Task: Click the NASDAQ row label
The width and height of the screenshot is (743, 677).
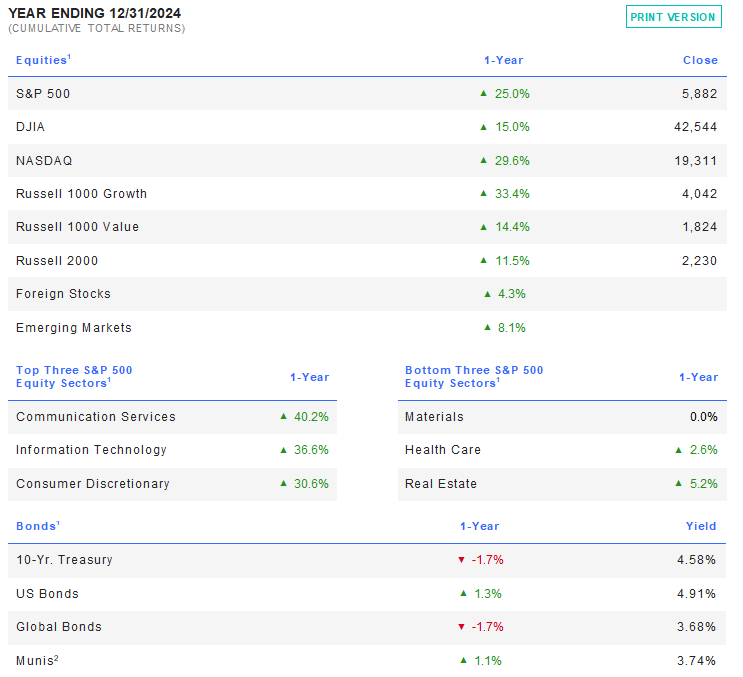Action: [x=44, y=161]
